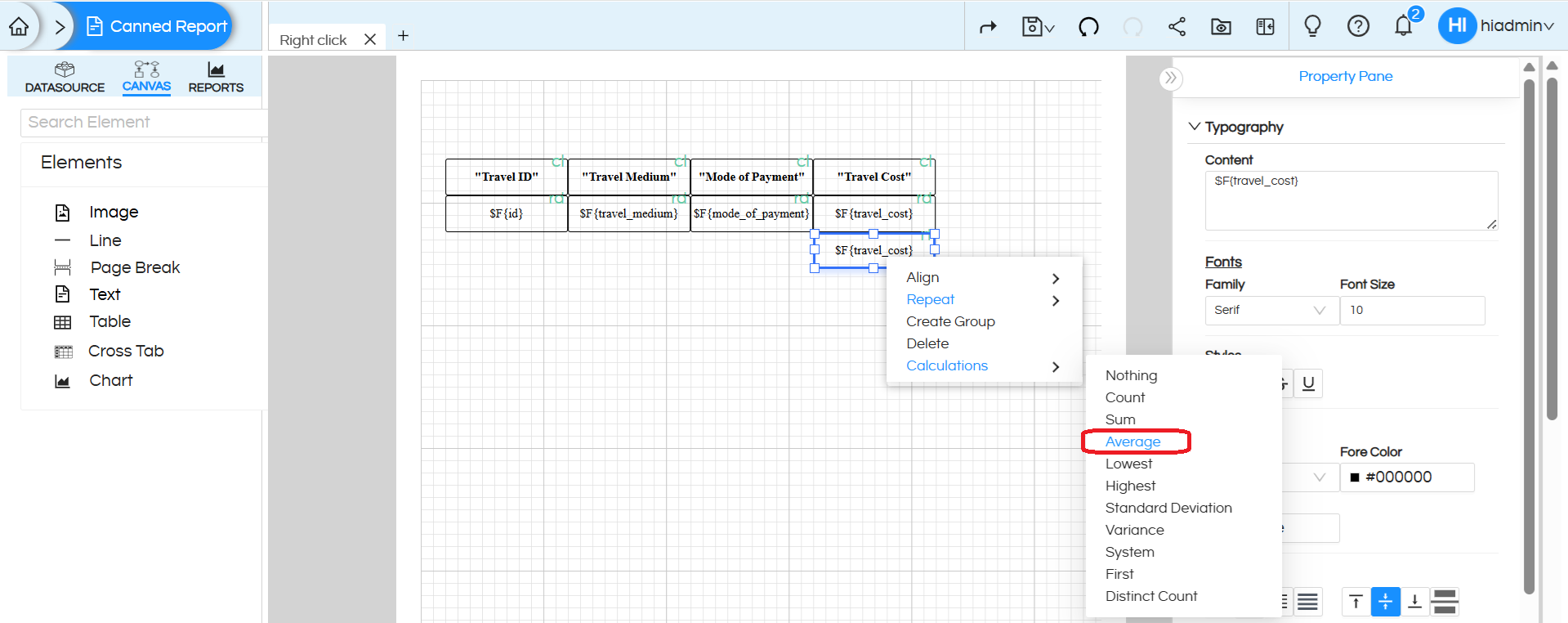
Task: Click the share icon
Action: [x=1177, y=27]
